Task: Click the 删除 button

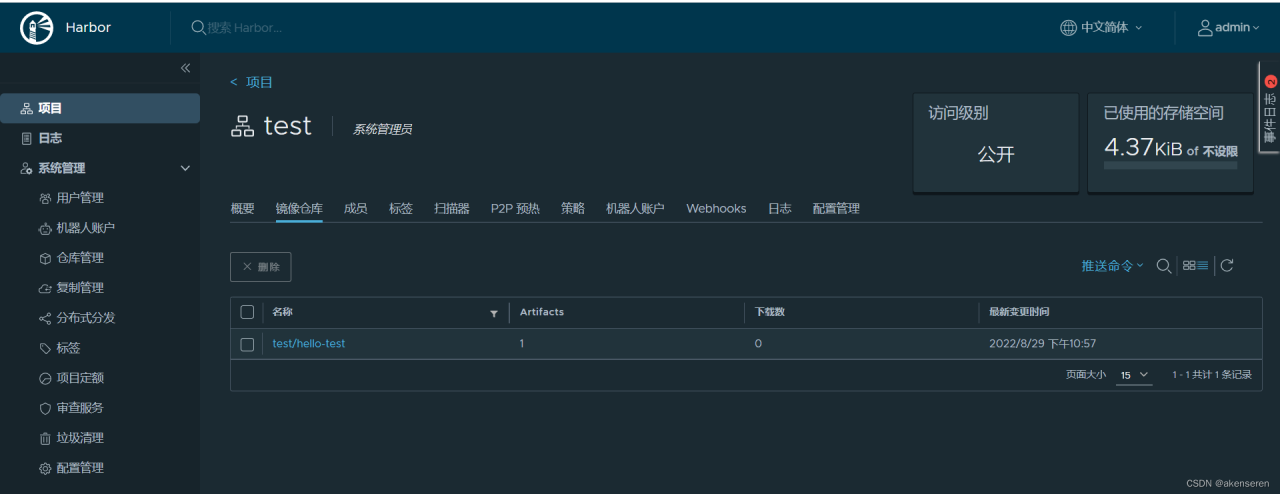Action: pyautogui.click(x=261, y=267)
